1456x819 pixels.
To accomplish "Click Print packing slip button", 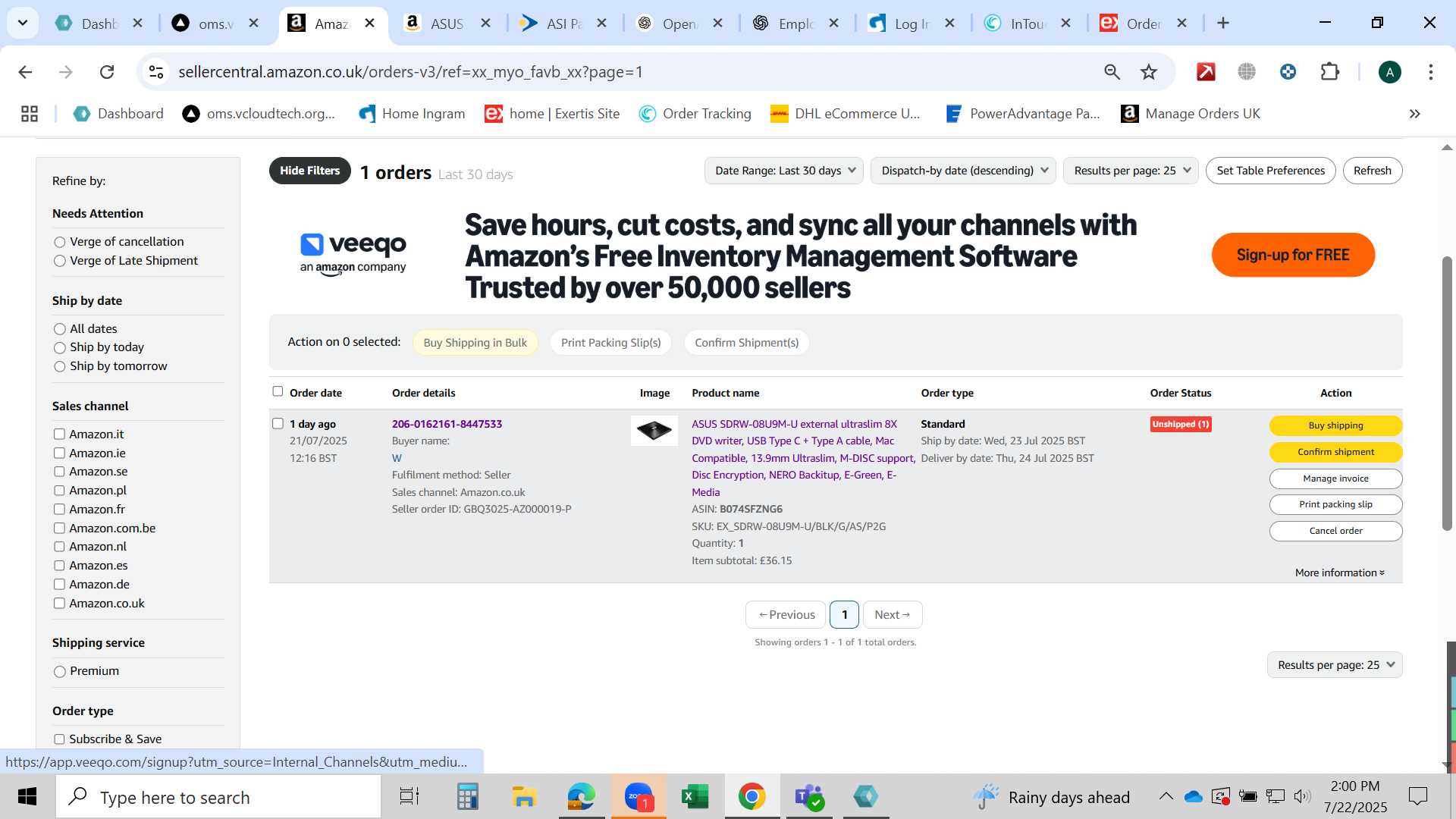I will tap(1335, 504).
